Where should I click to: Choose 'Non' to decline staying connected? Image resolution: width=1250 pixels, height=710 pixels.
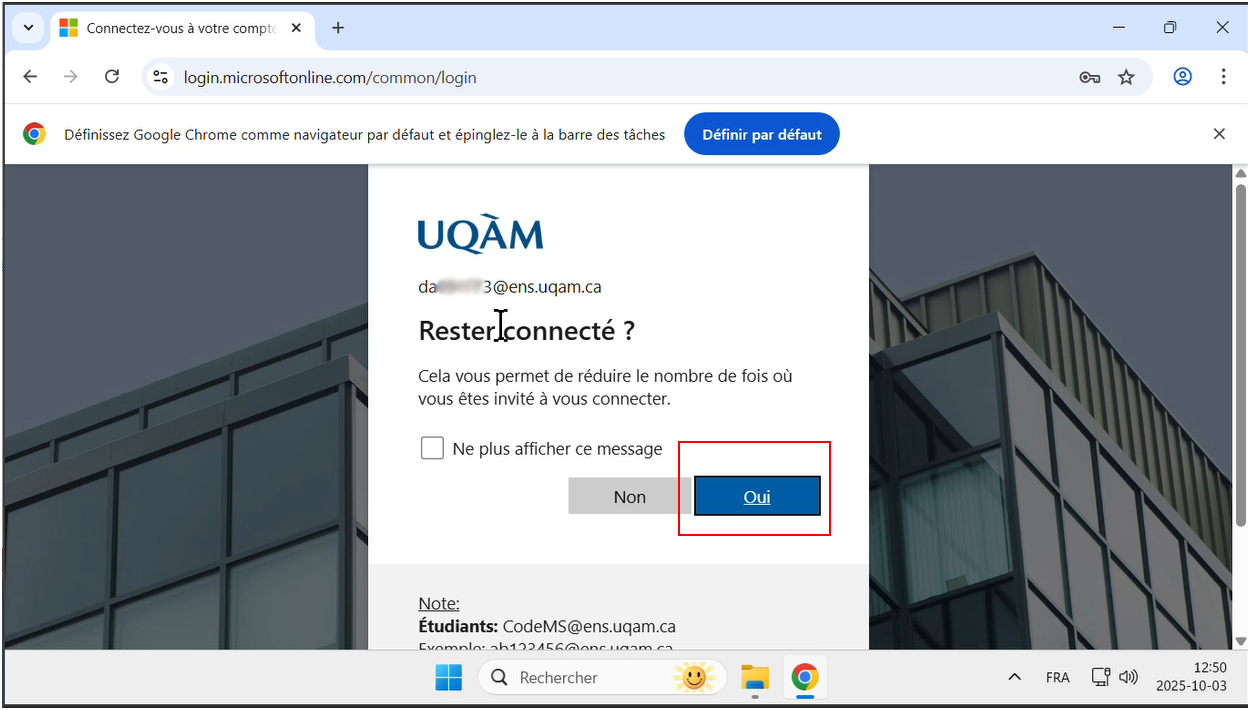630,497
